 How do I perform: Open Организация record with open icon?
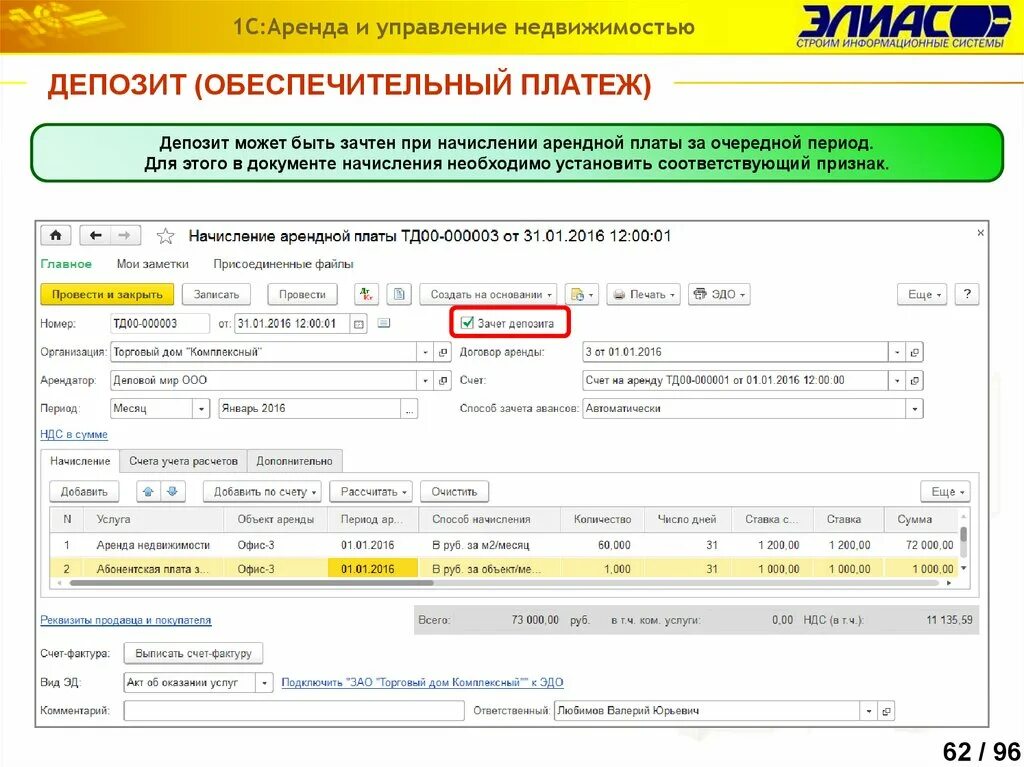coord(443,352)
